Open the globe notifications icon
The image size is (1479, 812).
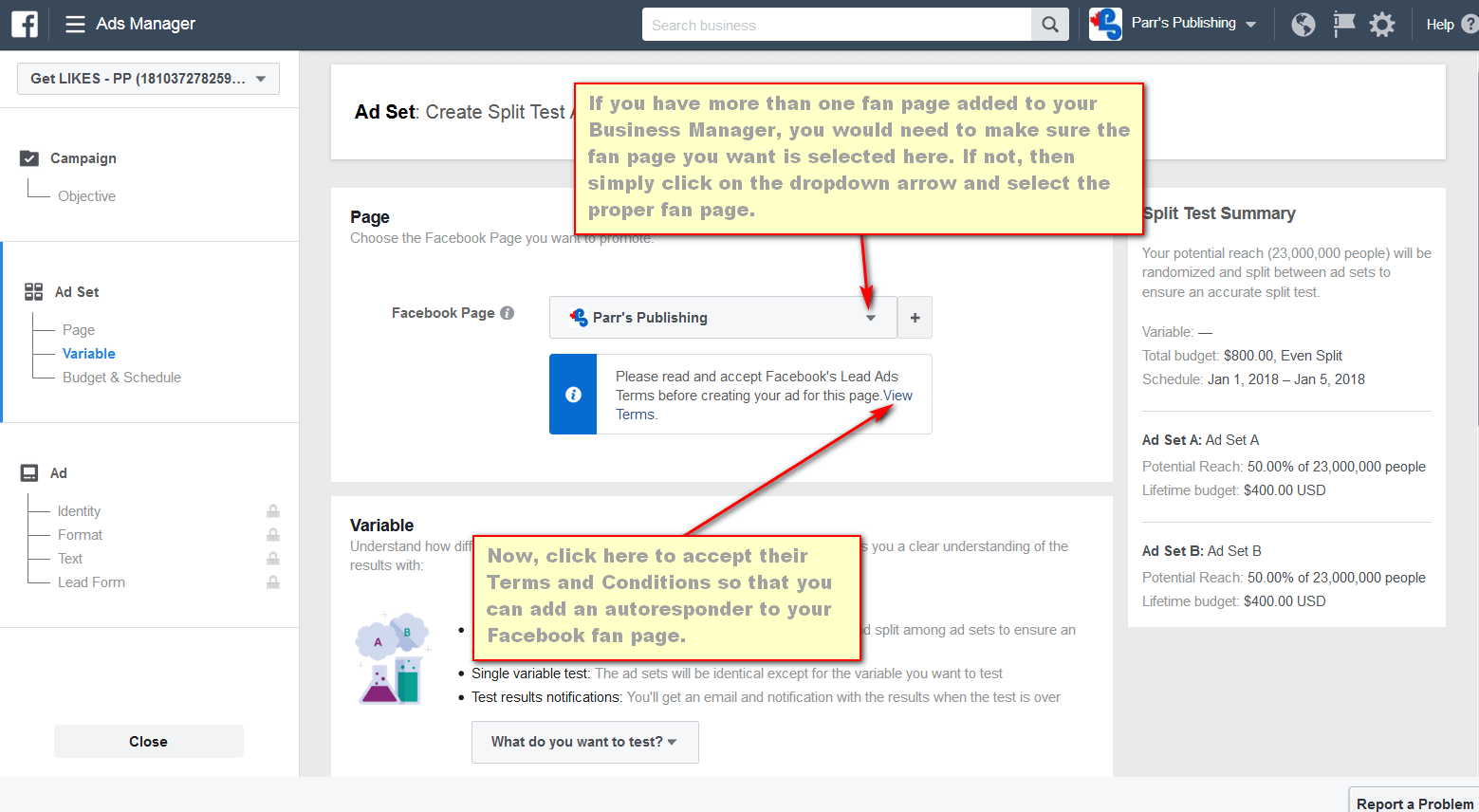1303,25
